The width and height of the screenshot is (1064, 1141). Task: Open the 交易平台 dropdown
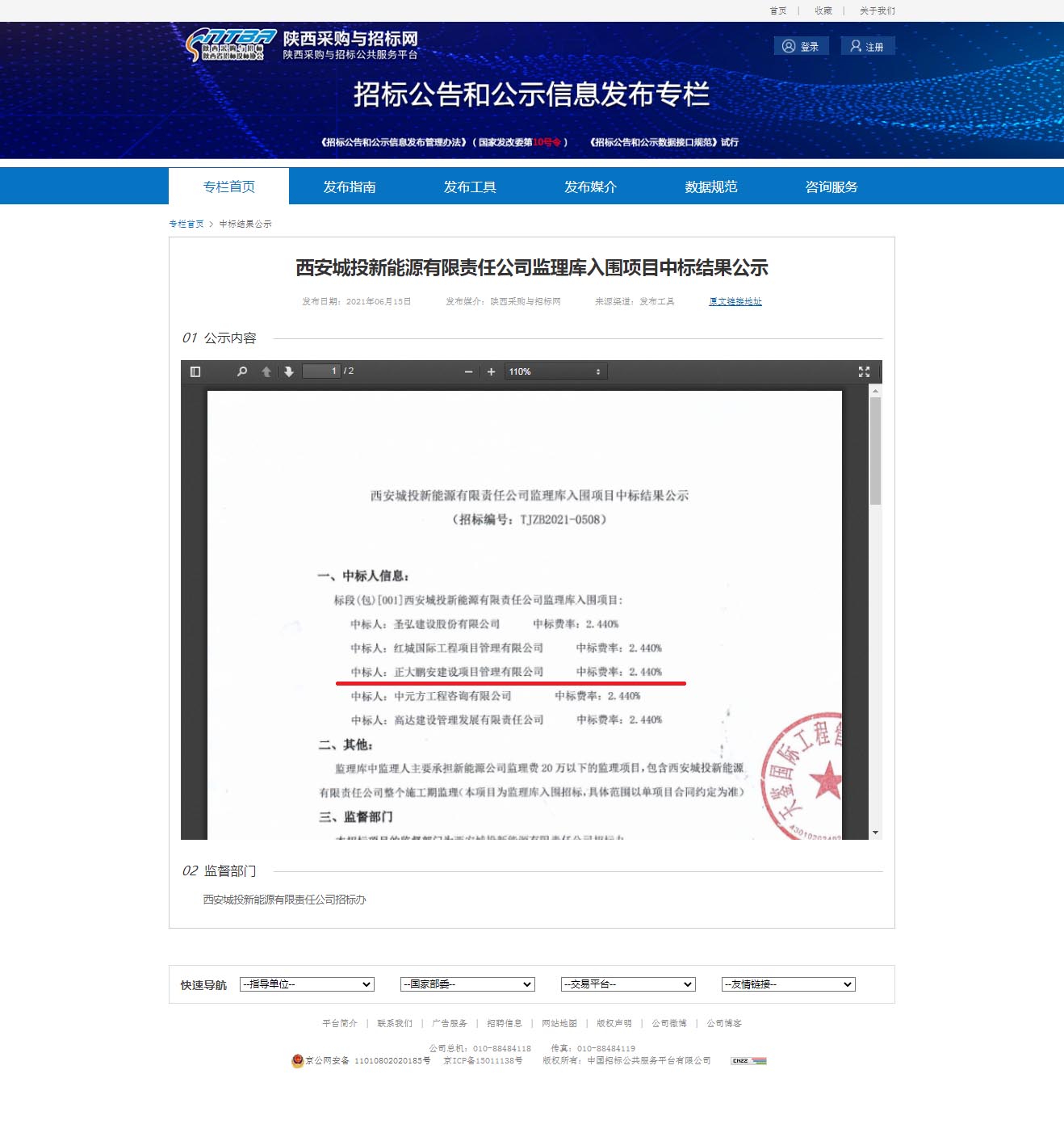click(628, 984)
